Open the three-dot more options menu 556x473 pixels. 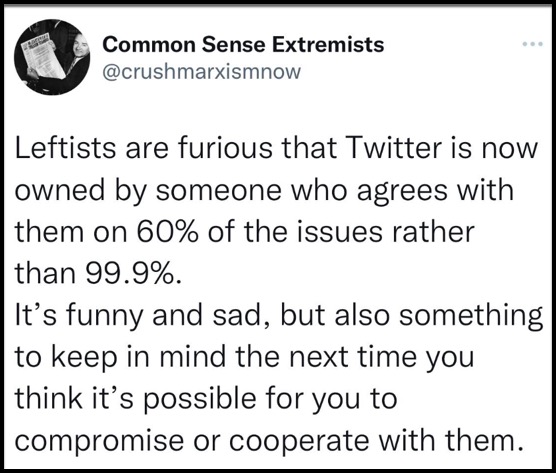click(x=533, y=44)
